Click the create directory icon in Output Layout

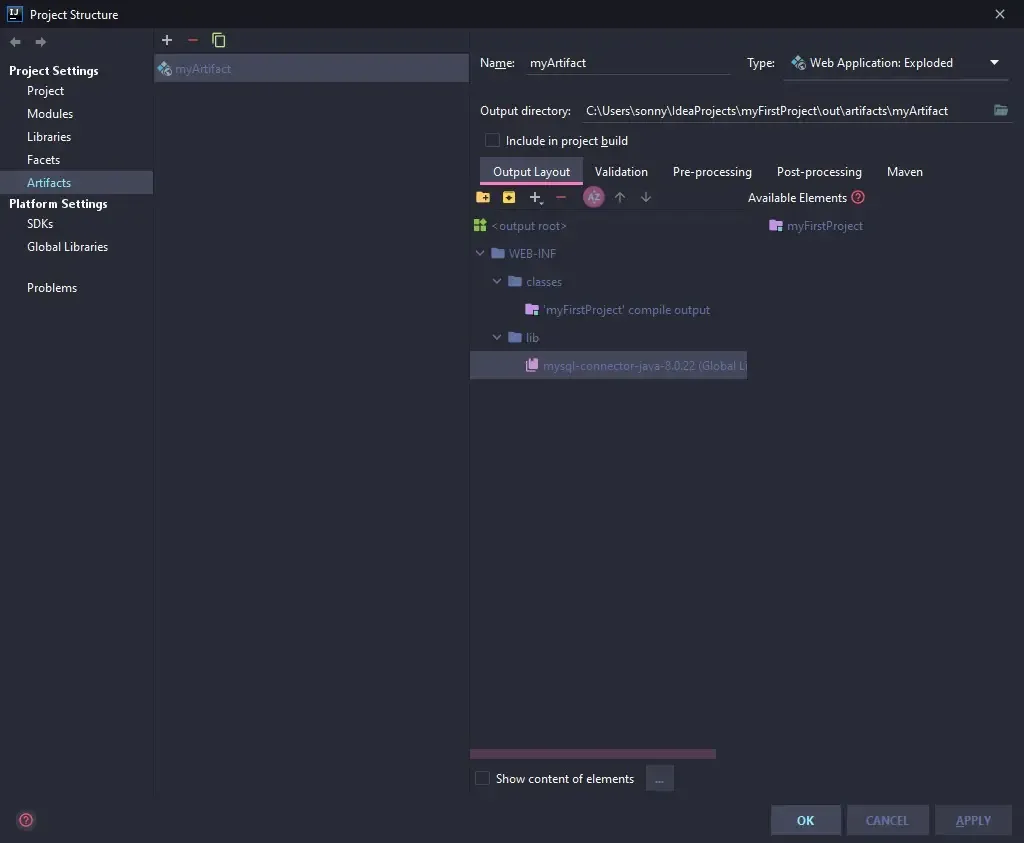click(483, 197)
